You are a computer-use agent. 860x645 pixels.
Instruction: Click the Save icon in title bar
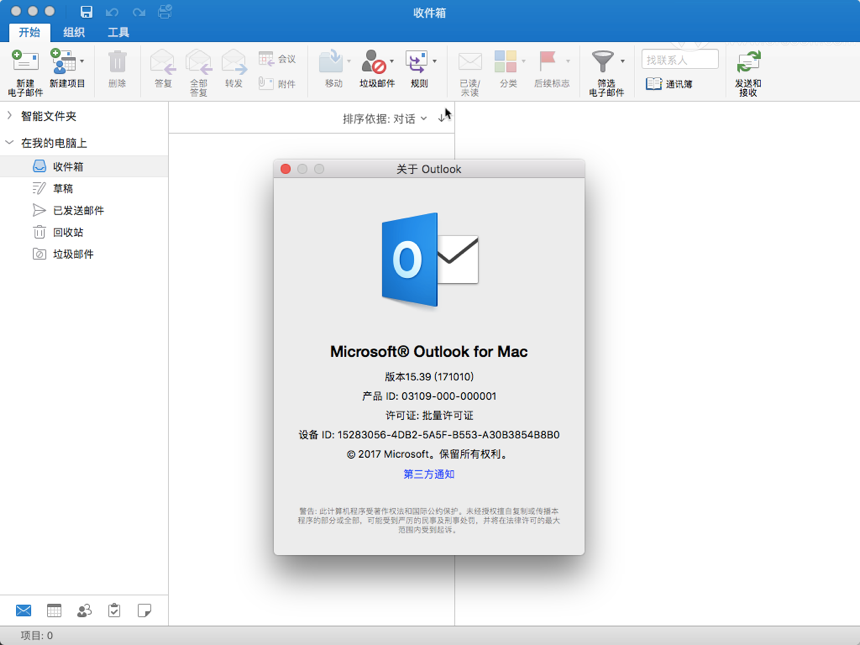click(86, 12)
